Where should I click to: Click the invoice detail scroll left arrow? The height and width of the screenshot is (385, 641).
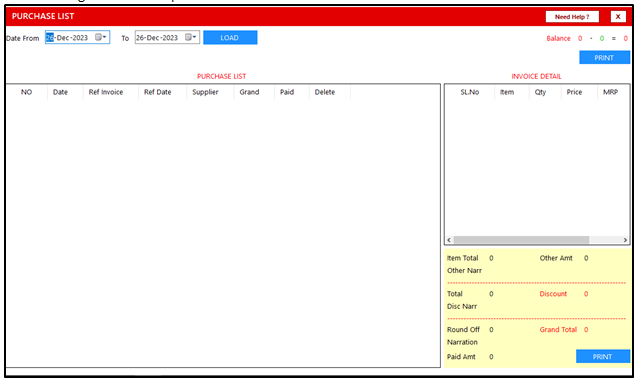point(449,240)
